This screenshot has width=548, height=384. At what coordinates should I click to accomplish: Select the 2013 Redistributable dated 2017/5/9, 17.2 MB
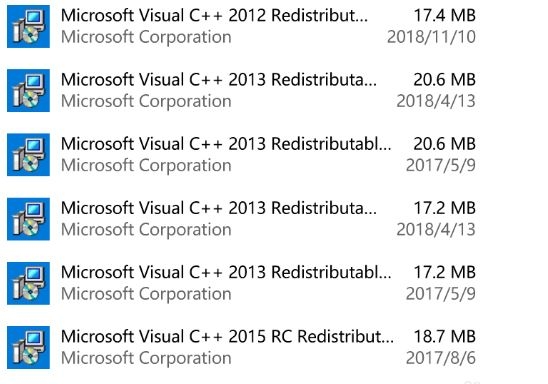point(226,273)
